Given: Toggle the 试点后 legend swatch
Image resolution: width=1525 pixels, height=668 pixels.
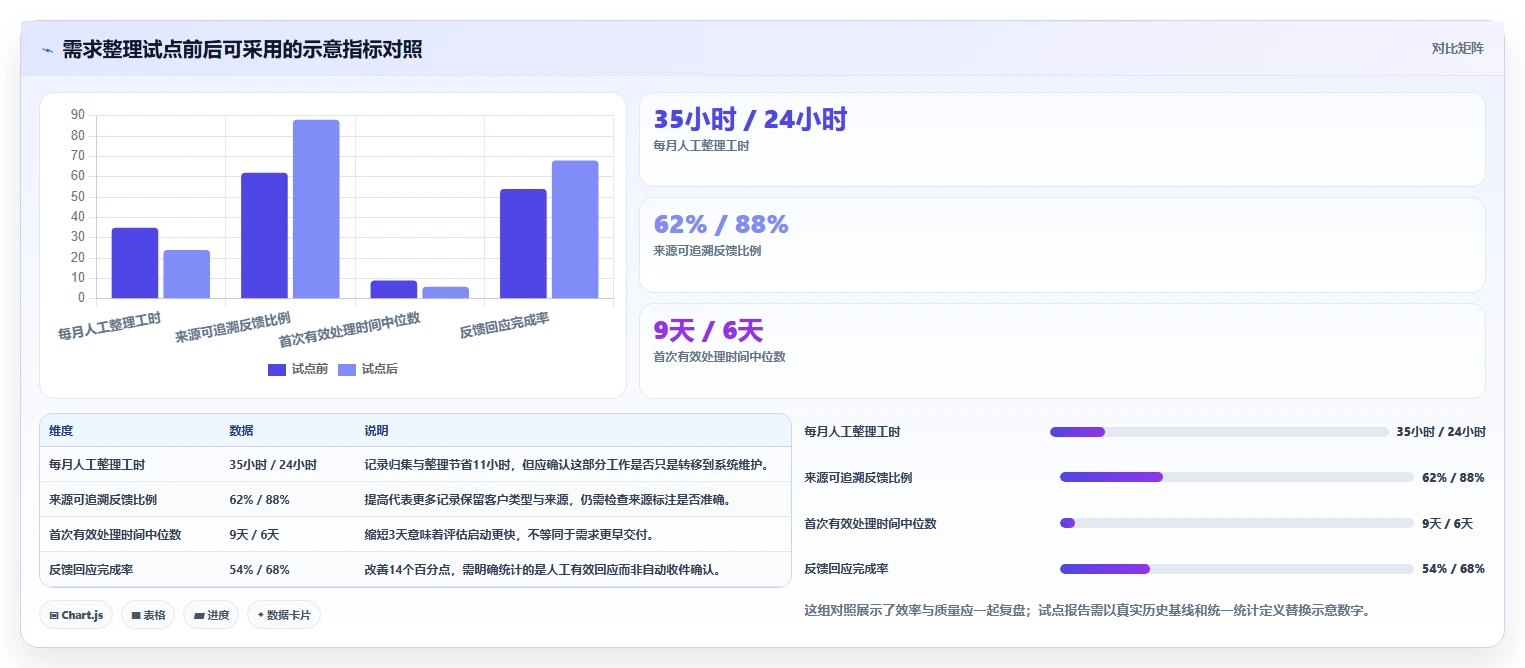Looking at the screenshot, I should [347, 370].
